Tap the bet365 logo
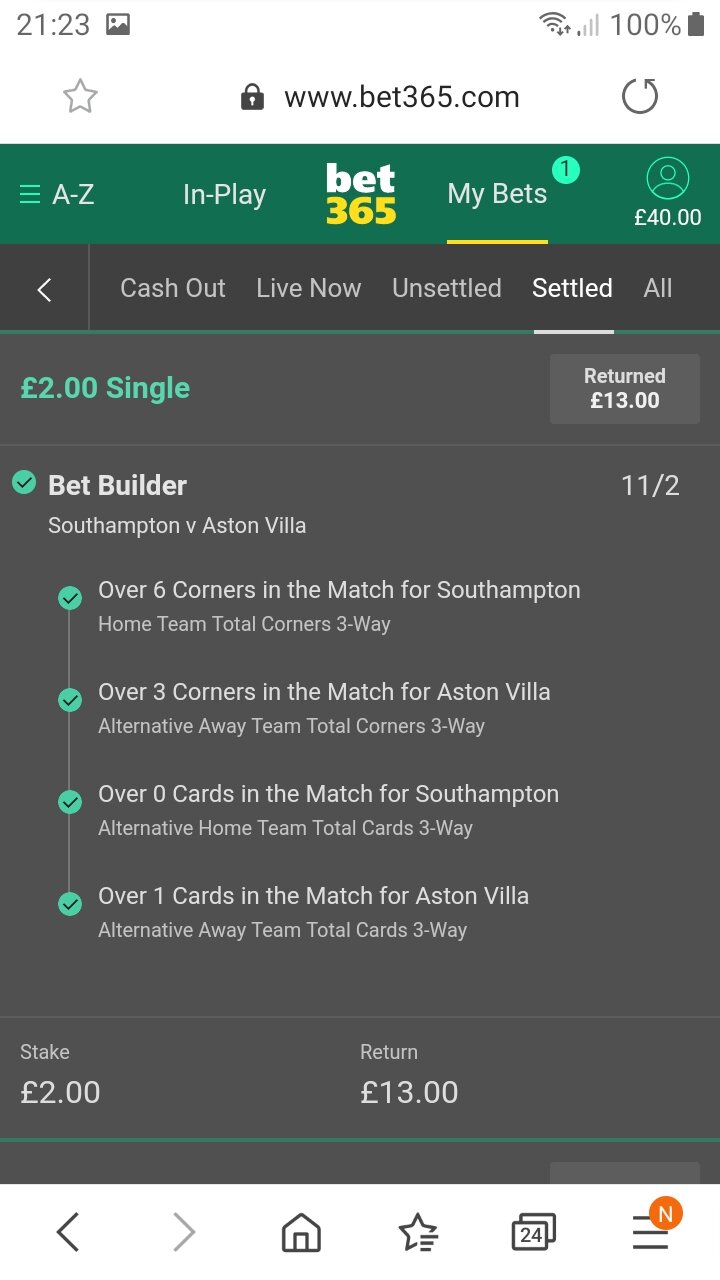720x1280 pixels. [x=361, y=194]
